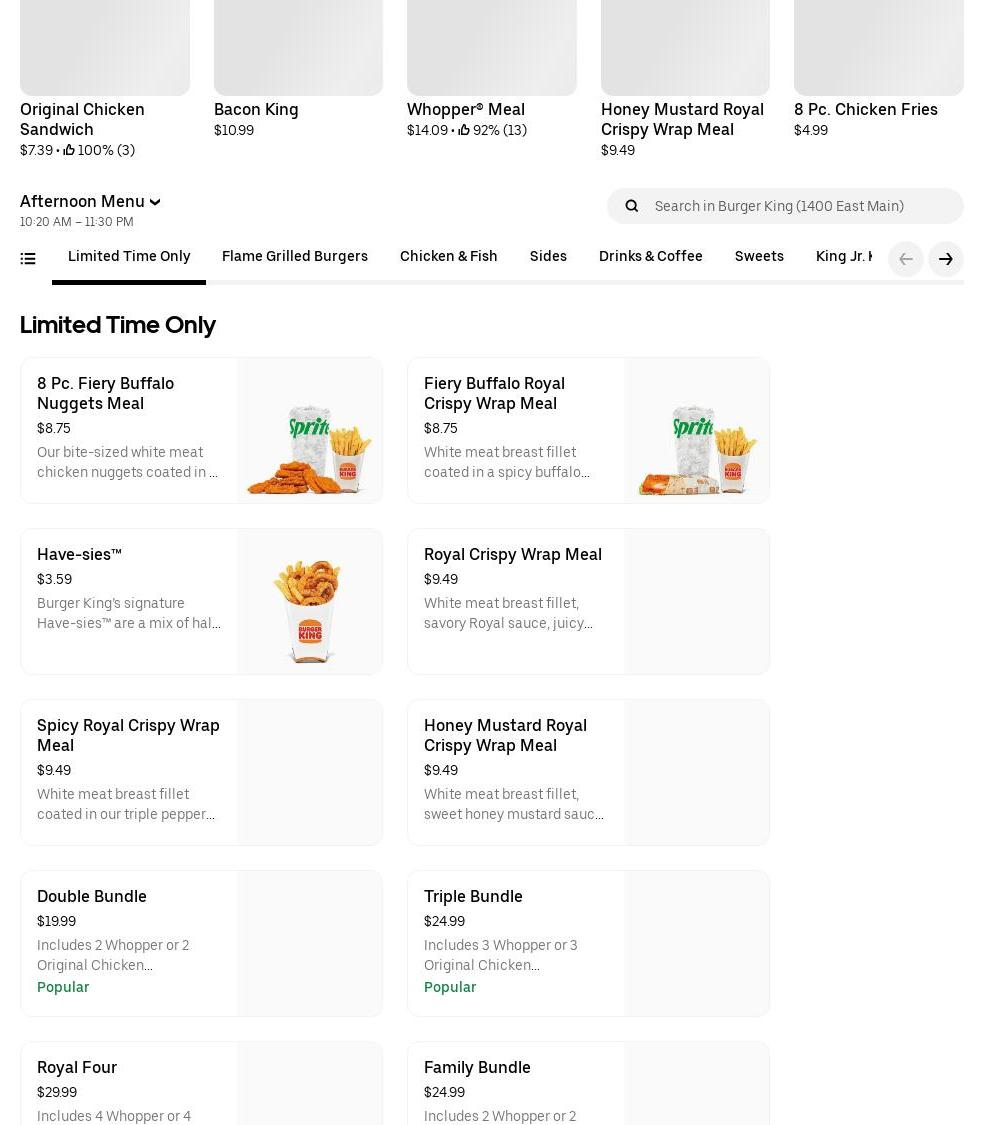The image size is (984, 1125).
Task: Click the Whopper Meal thumbs-up rating icon
Action: click(x=464, y=131)
